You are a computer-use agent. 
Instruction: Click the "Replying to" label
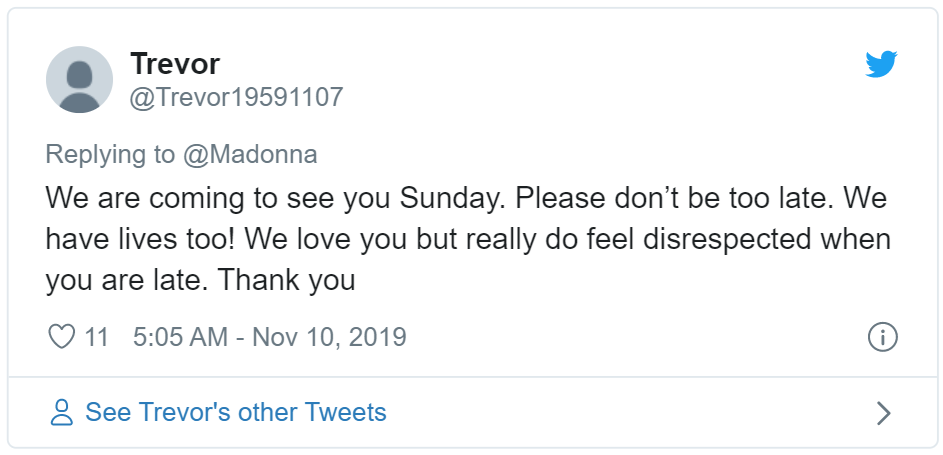[x=110, y=154]
